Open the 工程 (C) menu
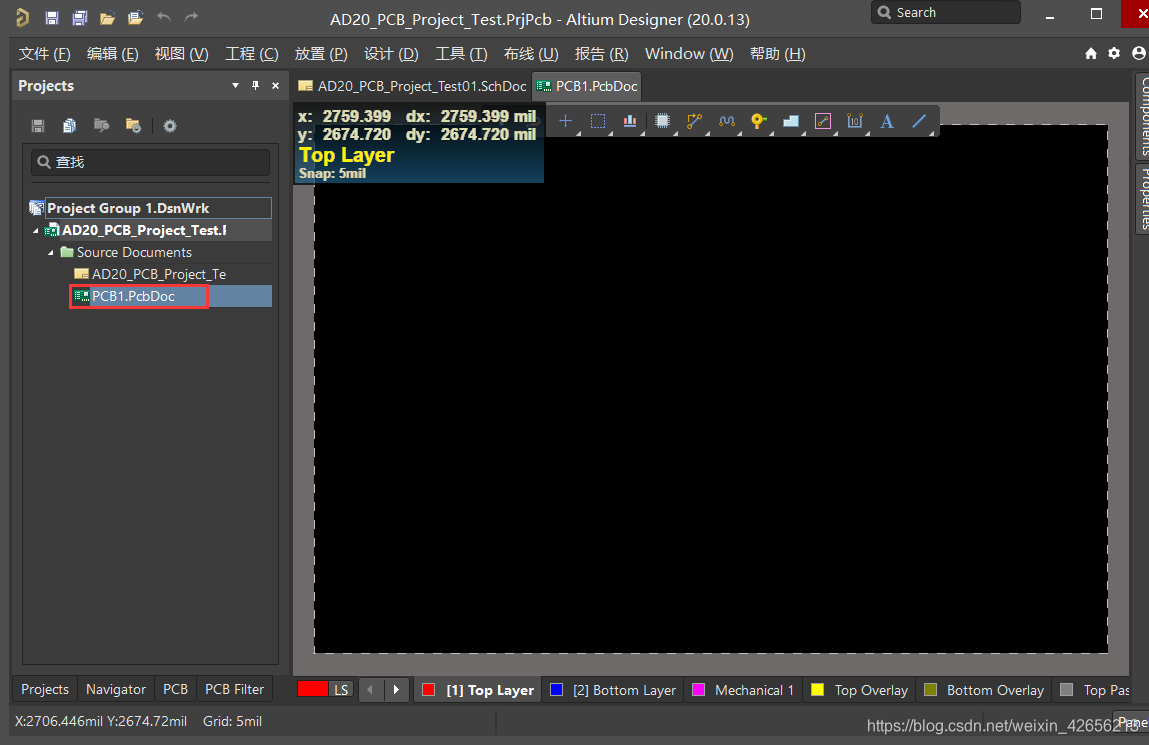 (251, 53)
